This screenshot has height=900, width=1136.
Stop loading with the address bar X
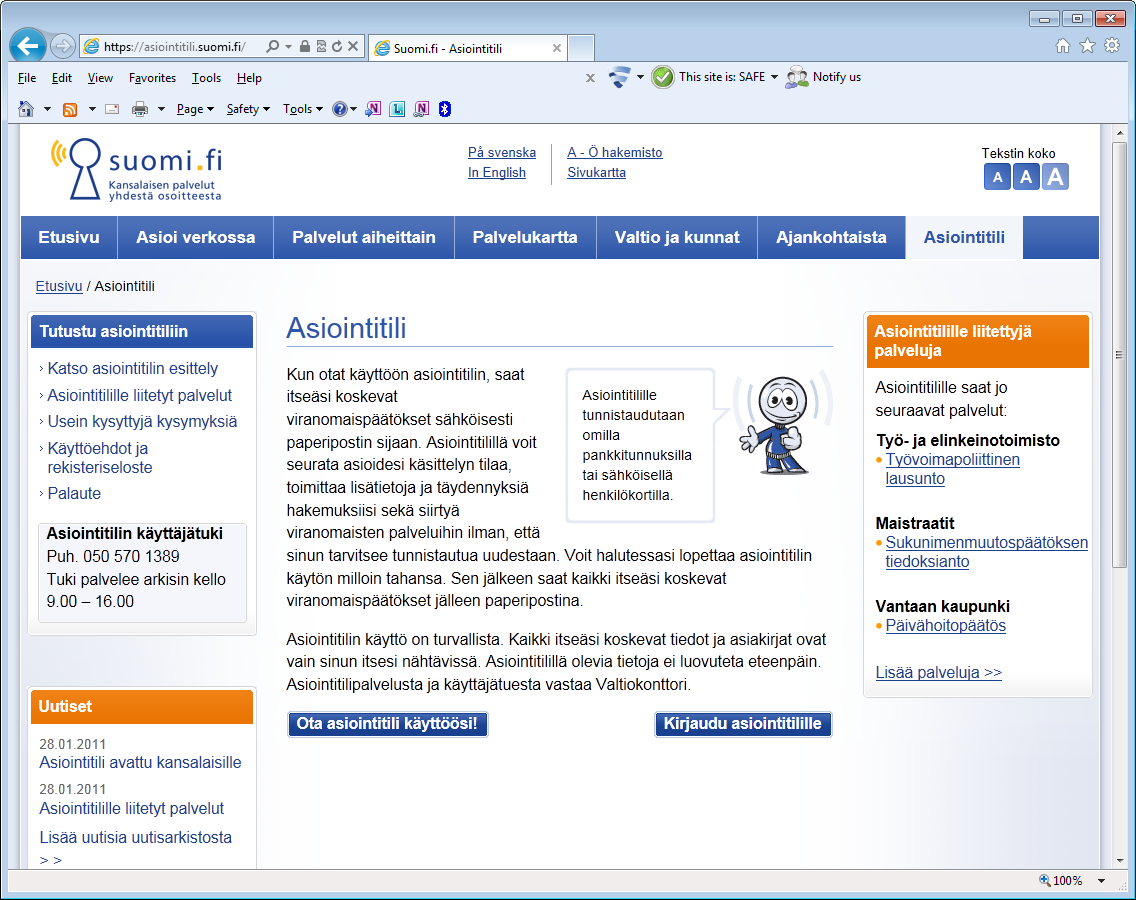353,46
